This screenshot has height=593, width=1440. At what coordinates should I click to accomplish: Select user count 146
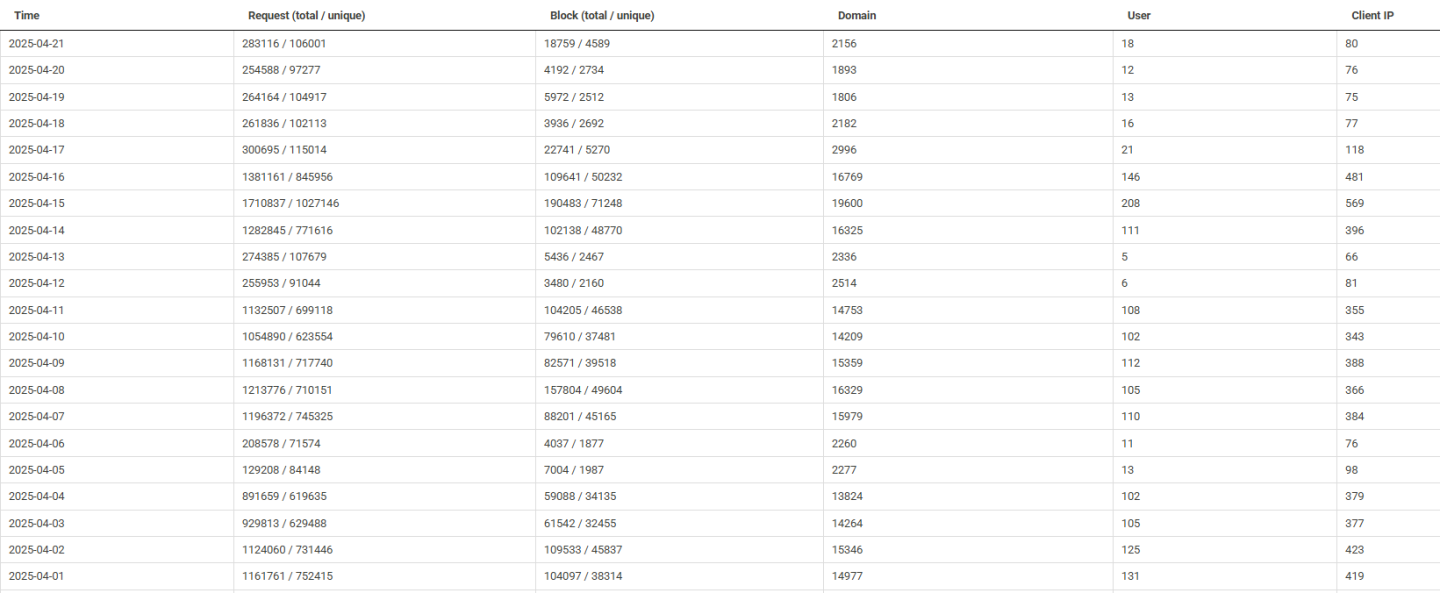pos(1130,177)
